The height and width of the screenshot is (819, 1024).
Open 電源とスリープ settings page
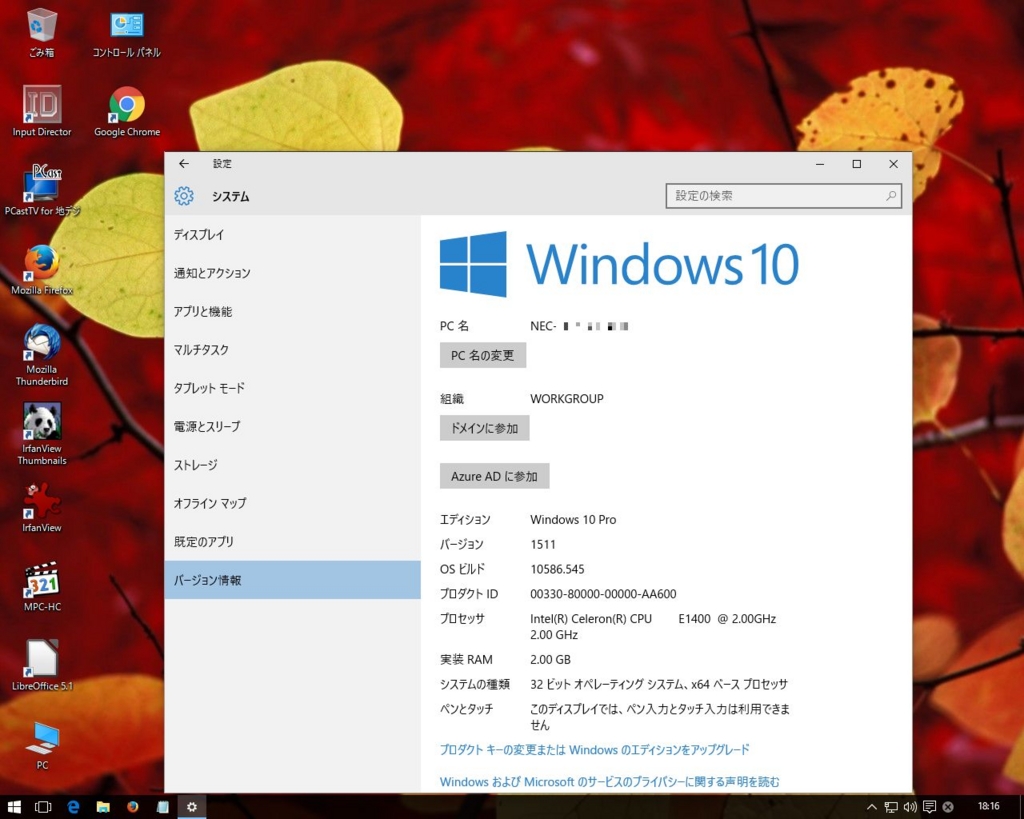click(293, 426)
